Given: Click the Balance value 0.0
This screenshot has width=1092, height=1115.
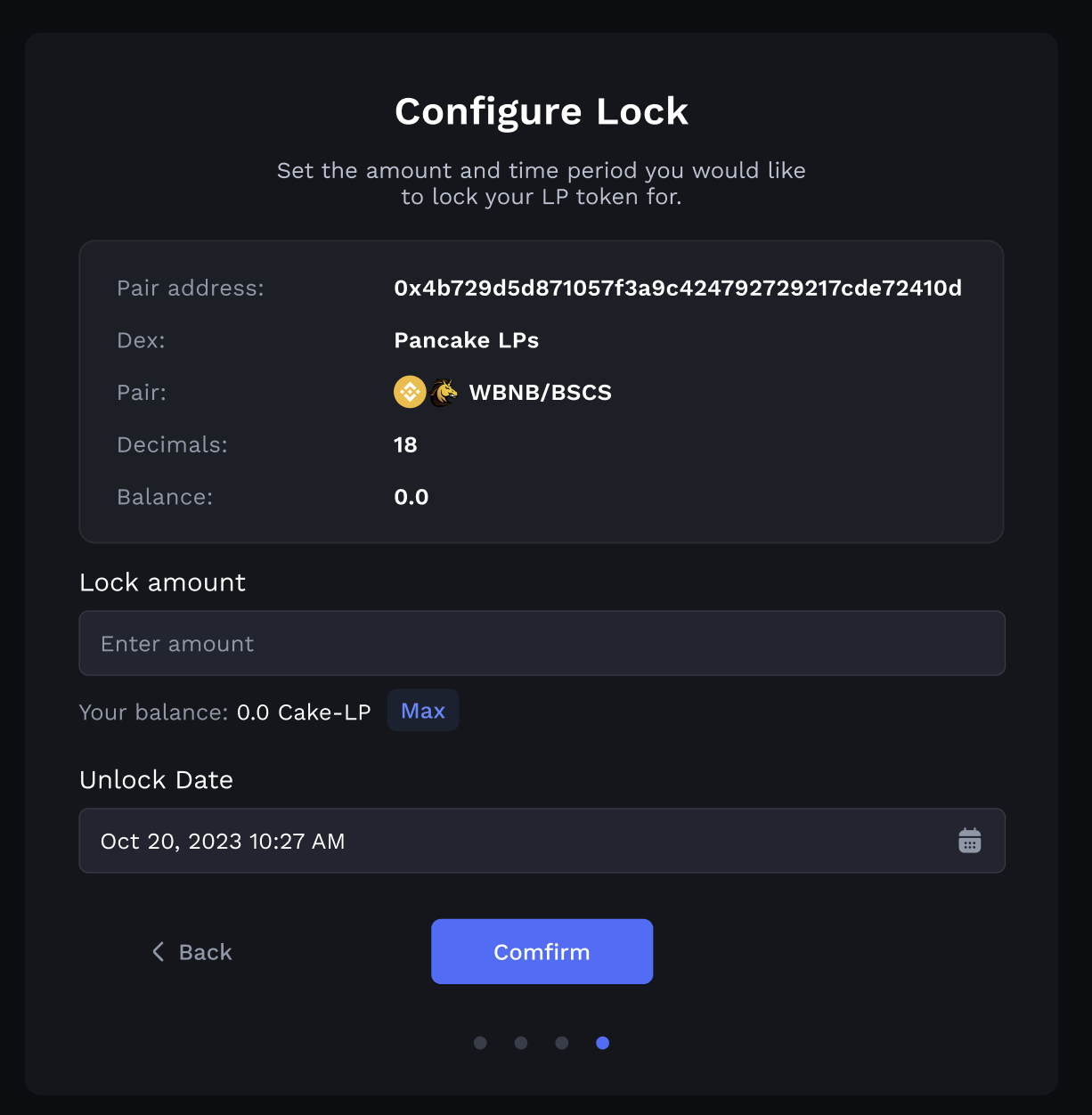Looking at the screenshot, I should [412, 497].
